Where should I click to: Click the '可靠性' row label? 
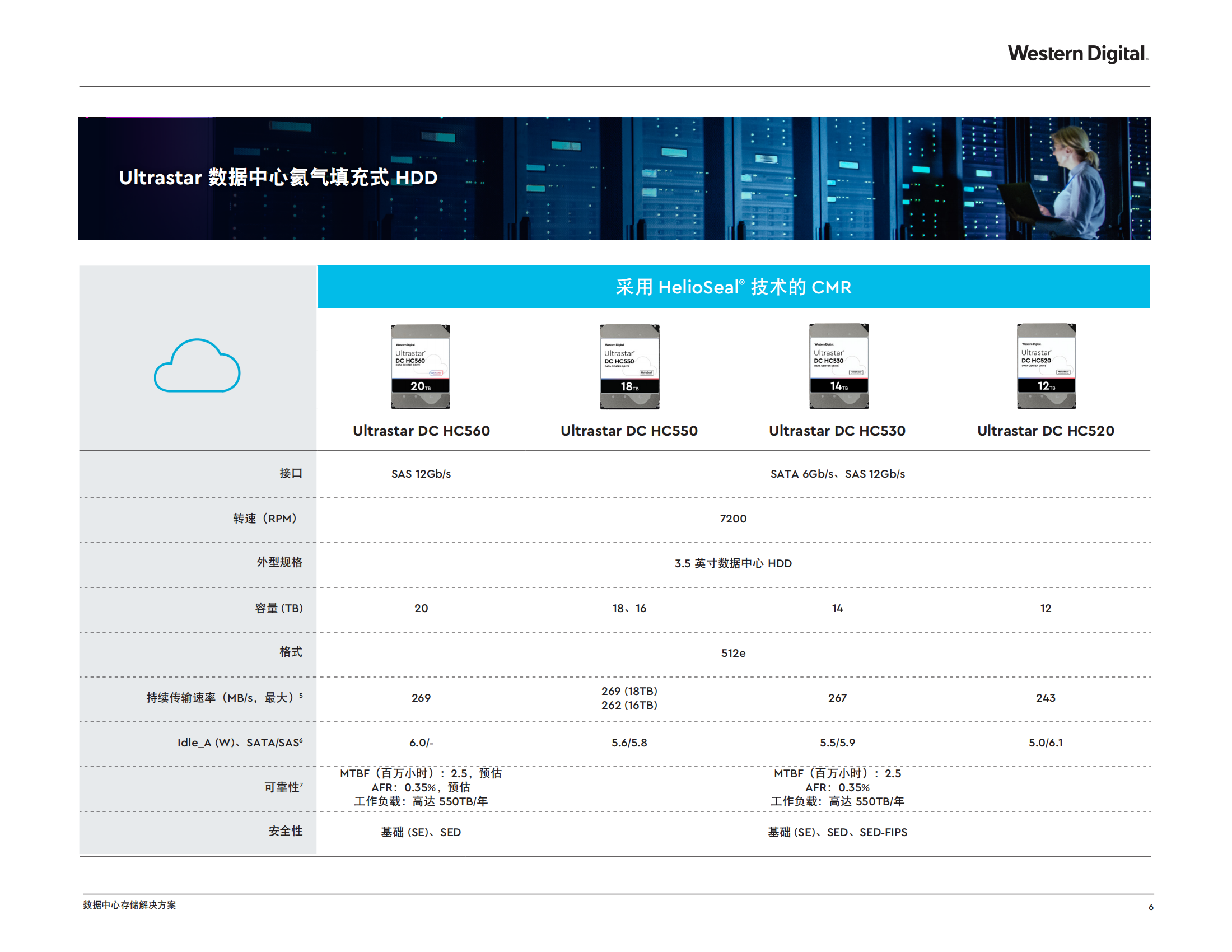click(284, 787)
